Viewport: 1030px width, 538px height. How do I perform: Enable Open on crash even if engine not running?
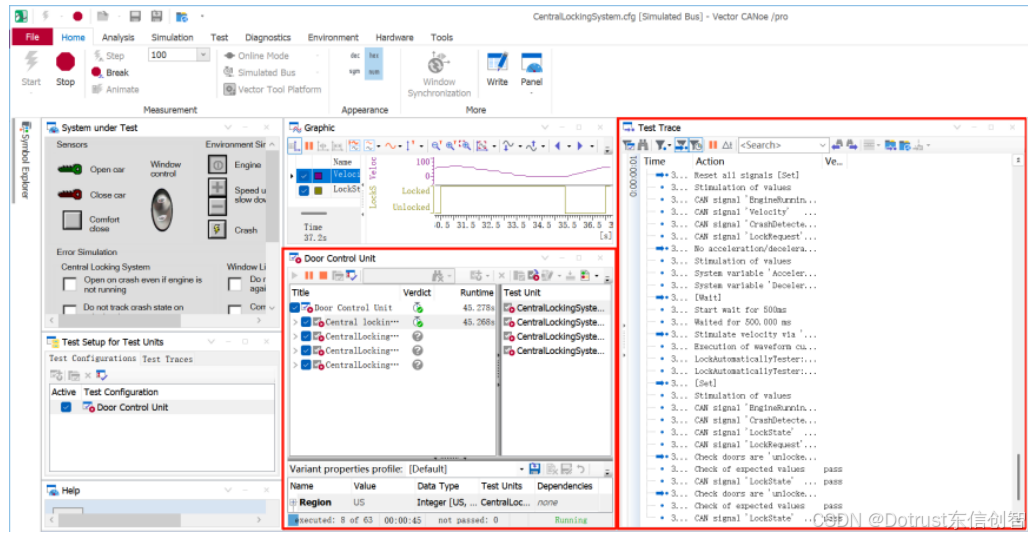[x=70, y=284]
